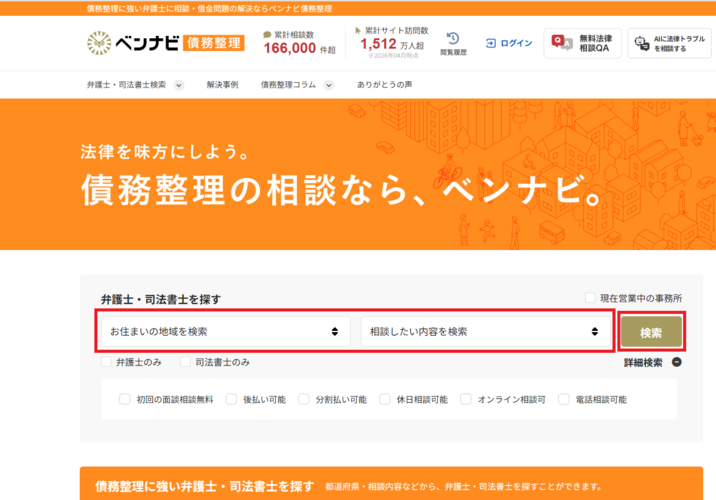Tick 分割払い可能 checkbox
Image resolution: width=716 pixels, height=500 pixels.
[x=304, y=399]
